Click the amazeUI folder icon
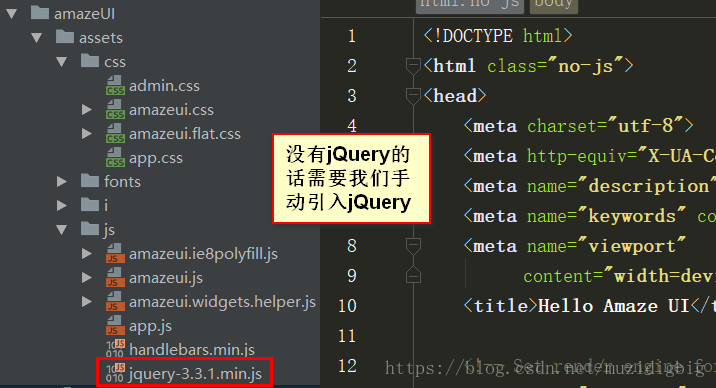This screenshot has height=388, width=716. click(40, 12)
